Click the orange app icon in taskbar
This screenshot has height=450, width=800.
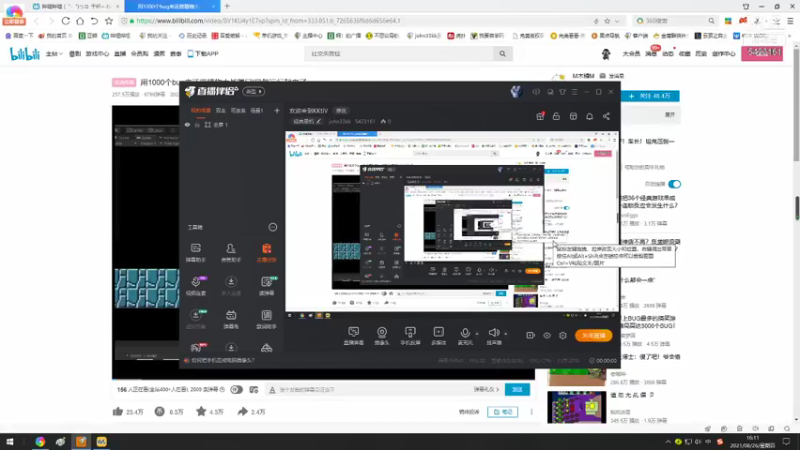(x=81, y=441)
